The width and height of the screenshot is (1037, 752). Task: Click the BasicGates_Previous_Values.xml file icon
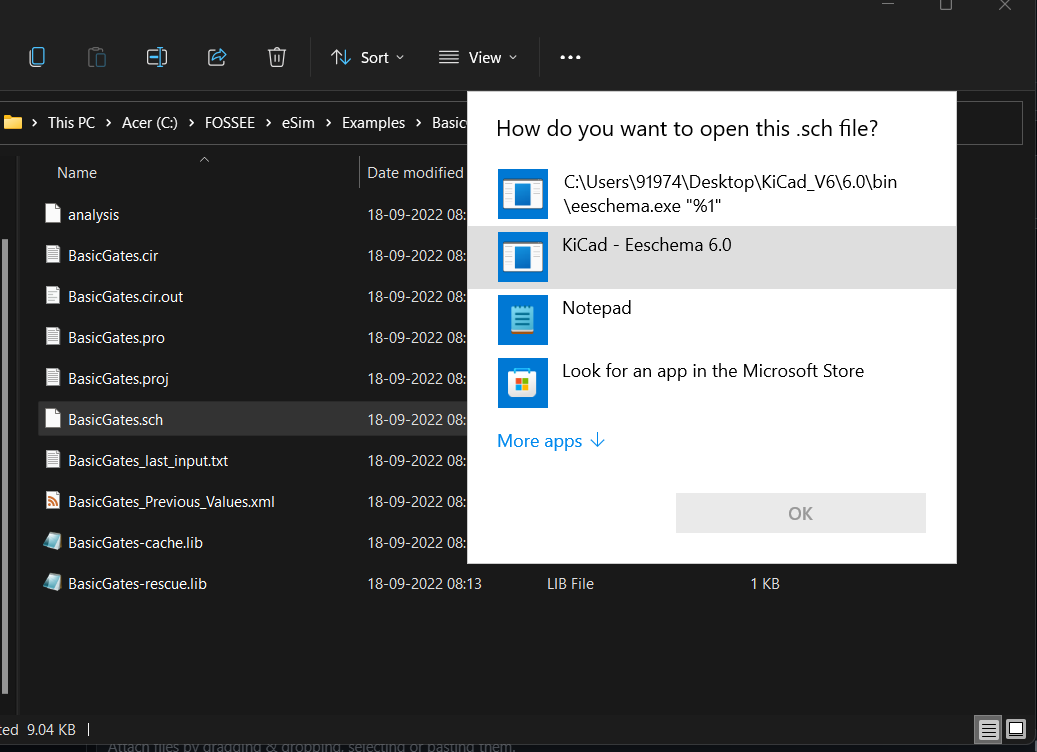(53, 500)
